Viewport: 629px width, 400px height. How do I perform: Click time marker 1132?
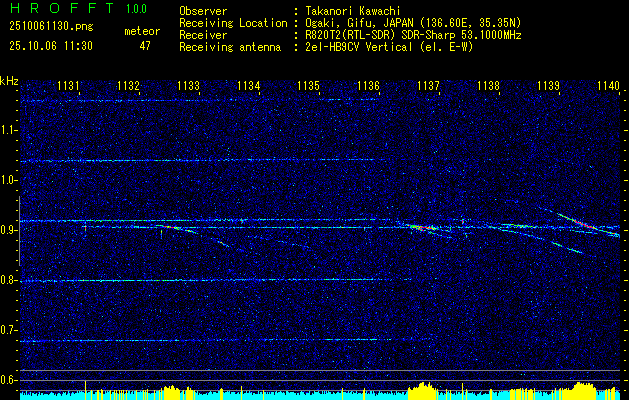[129, 86]
